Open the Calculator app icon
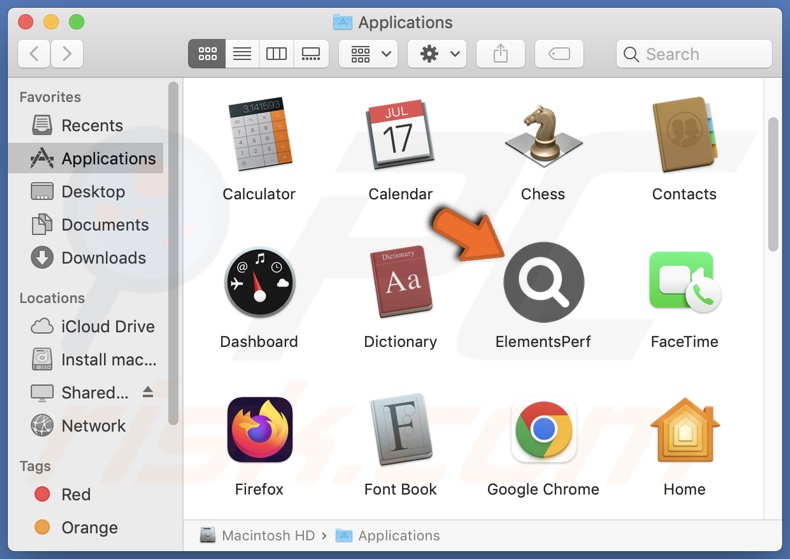 tap(260, 134)
